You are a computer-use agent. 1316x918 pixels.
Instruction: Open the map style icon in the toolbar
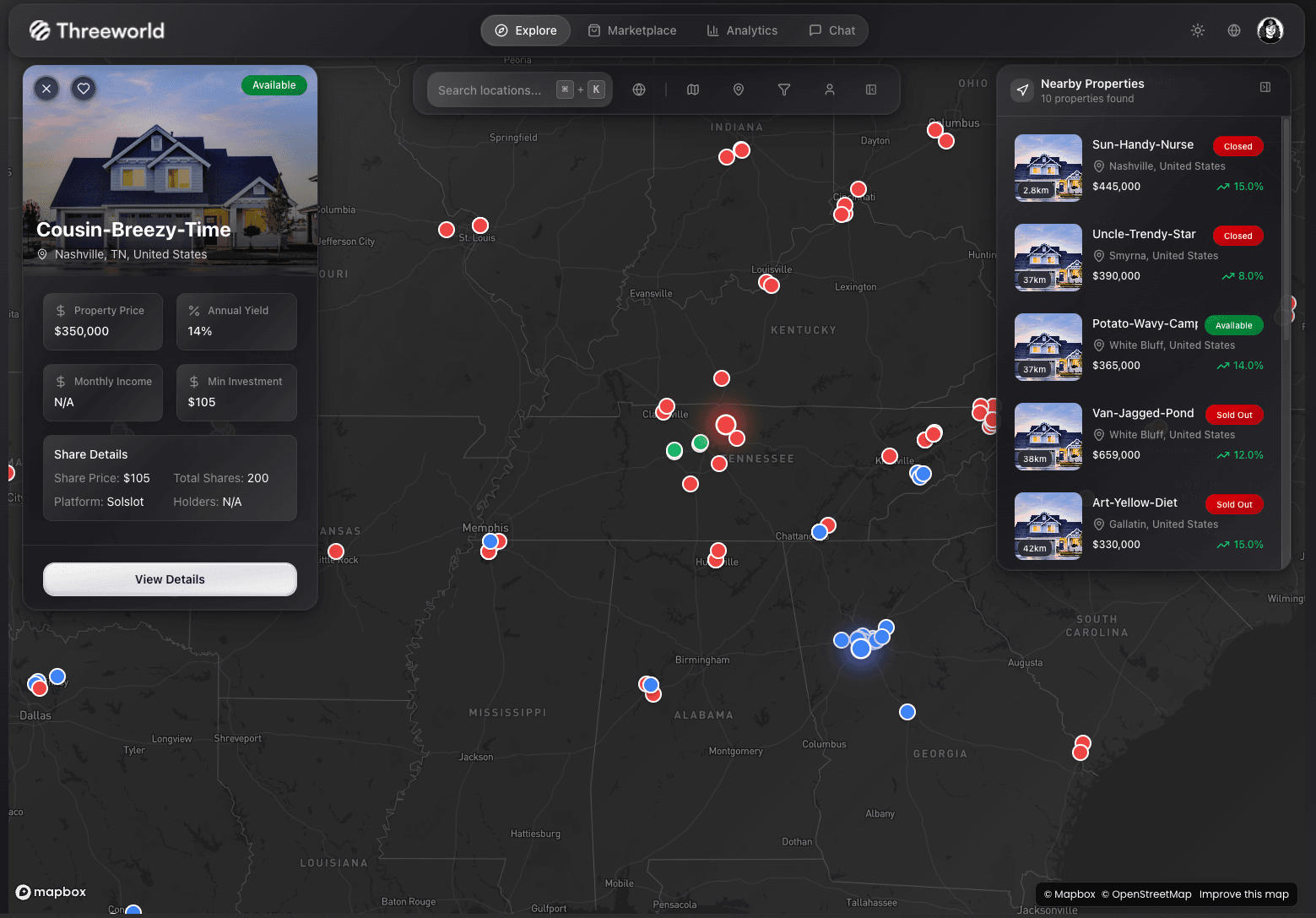[x=692, y=89]
